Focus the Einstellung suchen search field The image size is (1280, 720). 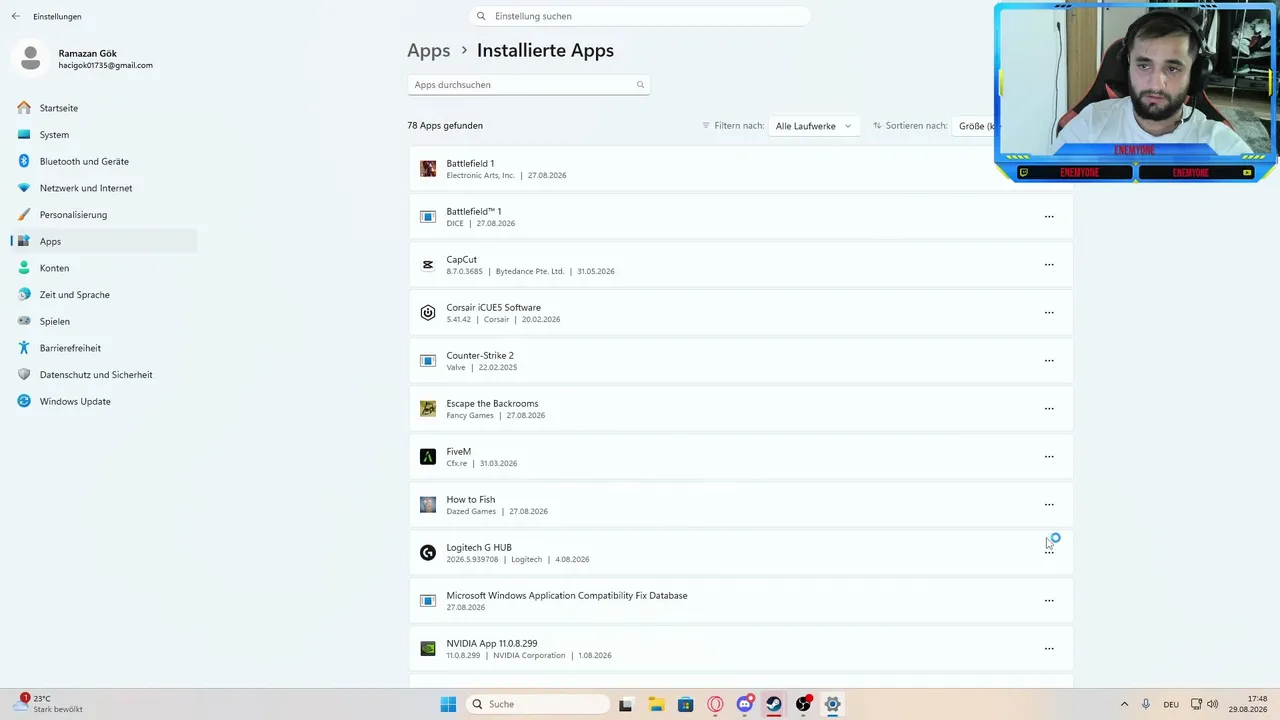click(640, 16)
